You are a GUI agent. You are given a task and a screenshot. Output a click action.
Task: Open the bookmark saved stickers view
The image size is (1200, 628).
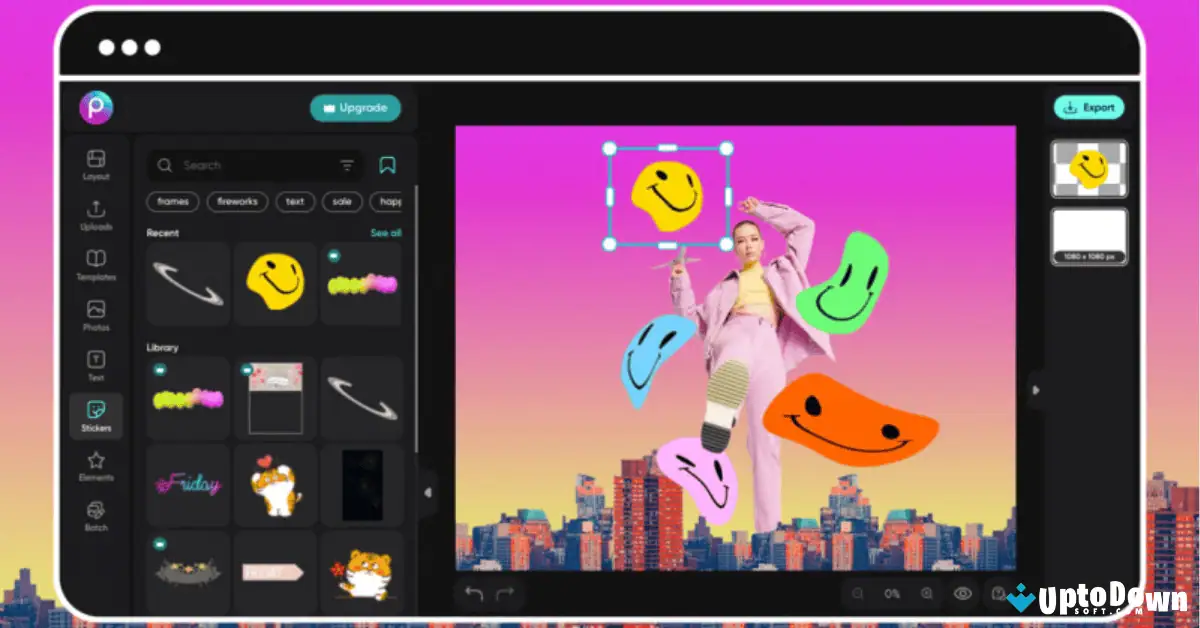[390, 164]
